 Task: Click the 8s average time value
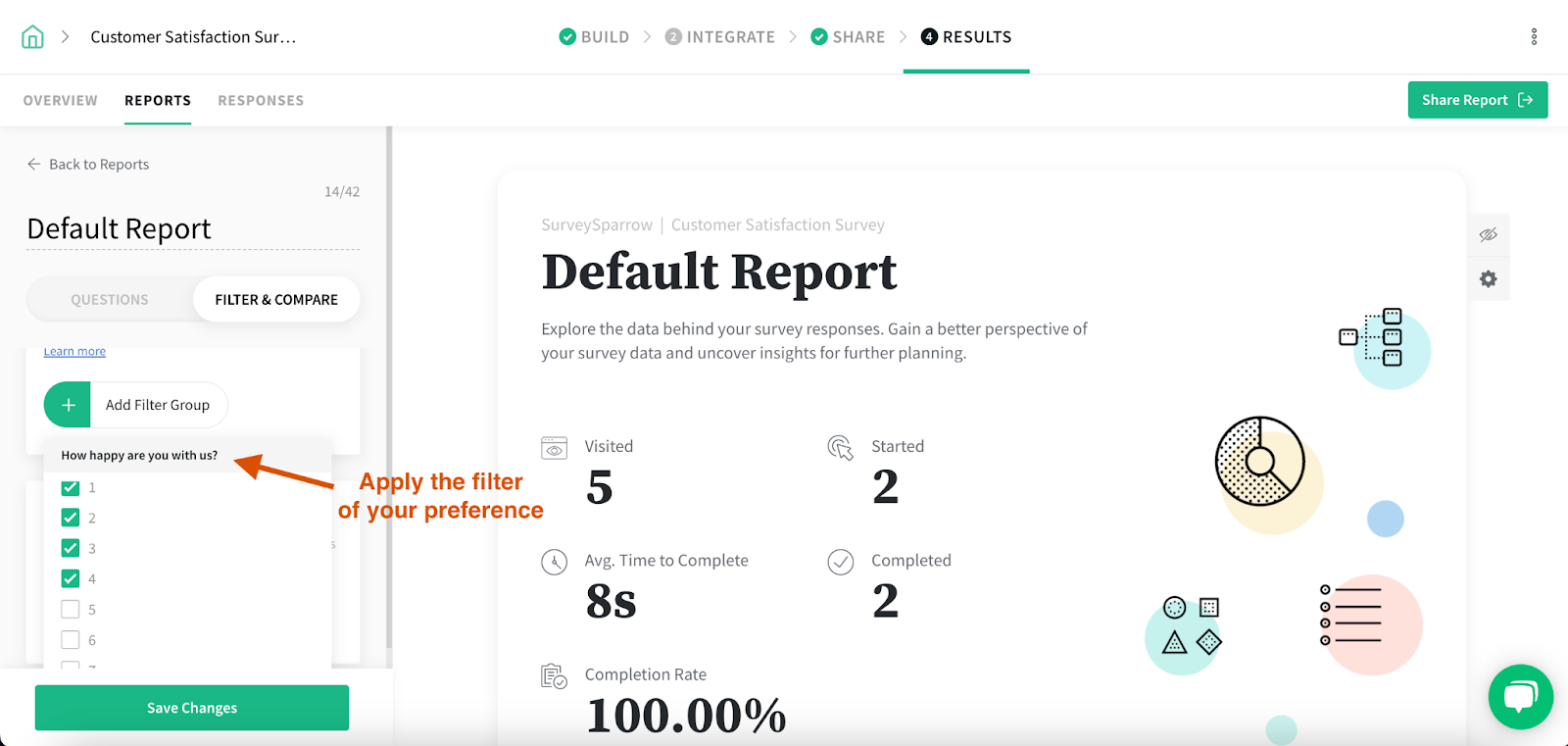[x=611, y=601]
